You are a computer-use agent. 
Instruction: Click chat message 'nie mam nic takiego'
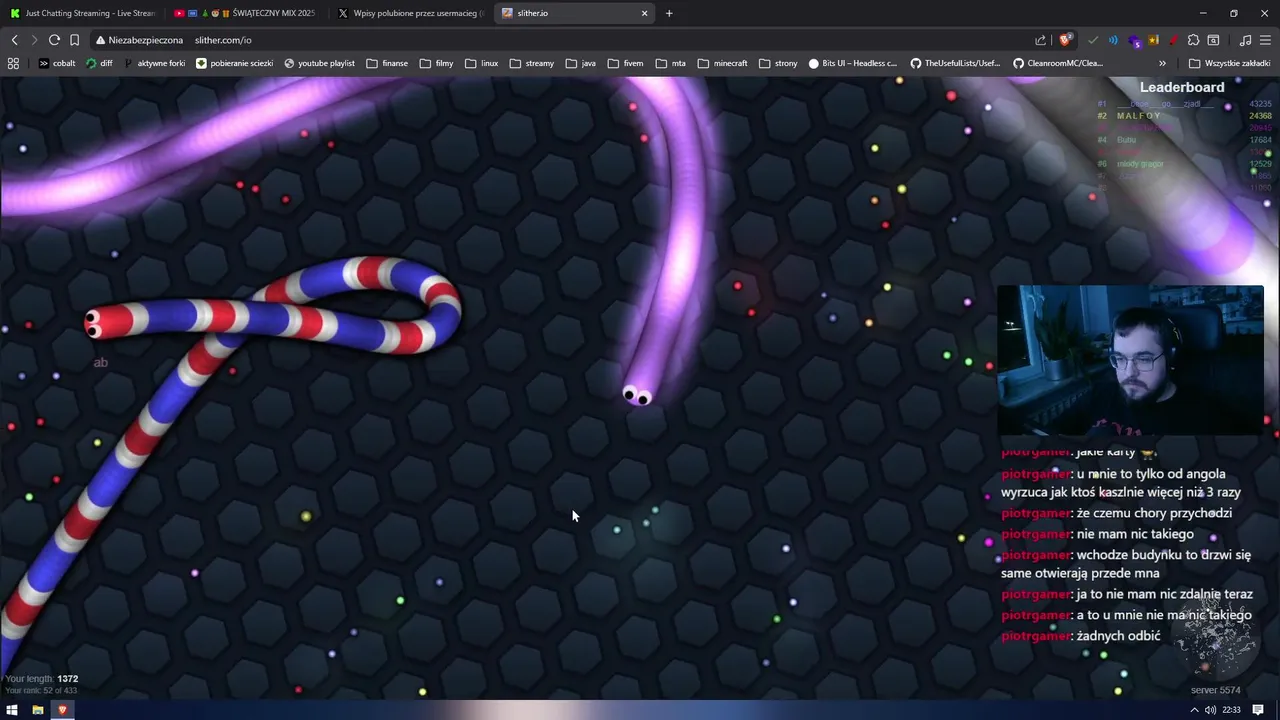(1135, 534)
